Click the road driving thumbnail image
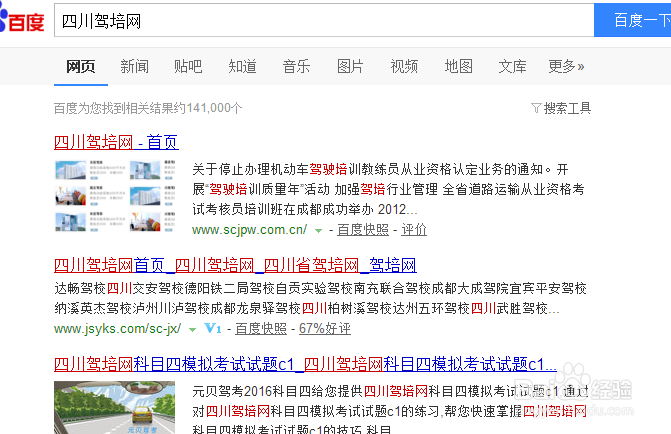The width and height of the screenshot is (671, 434). point(115,407)
